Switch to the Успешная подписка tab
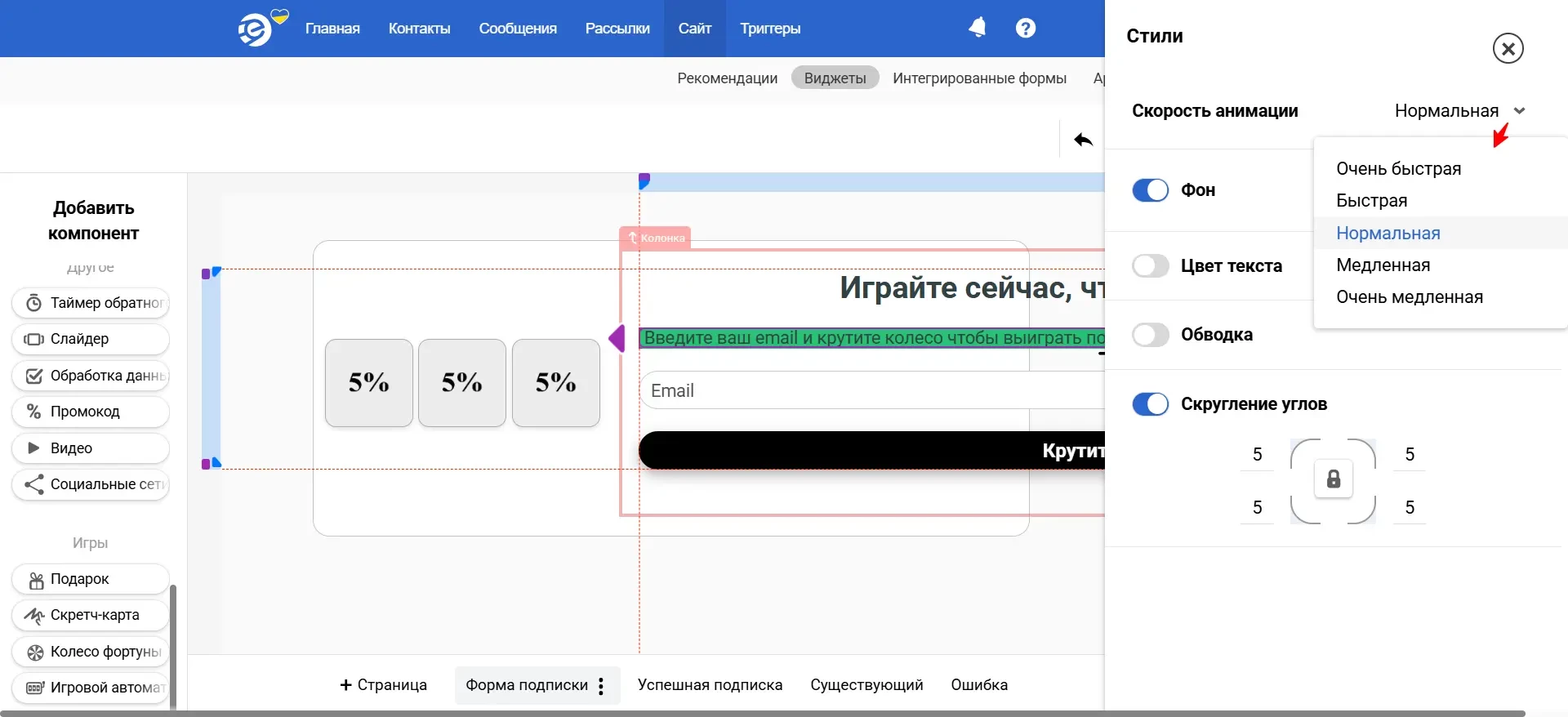The image size is (1568, 717). [x=709, y=685]
